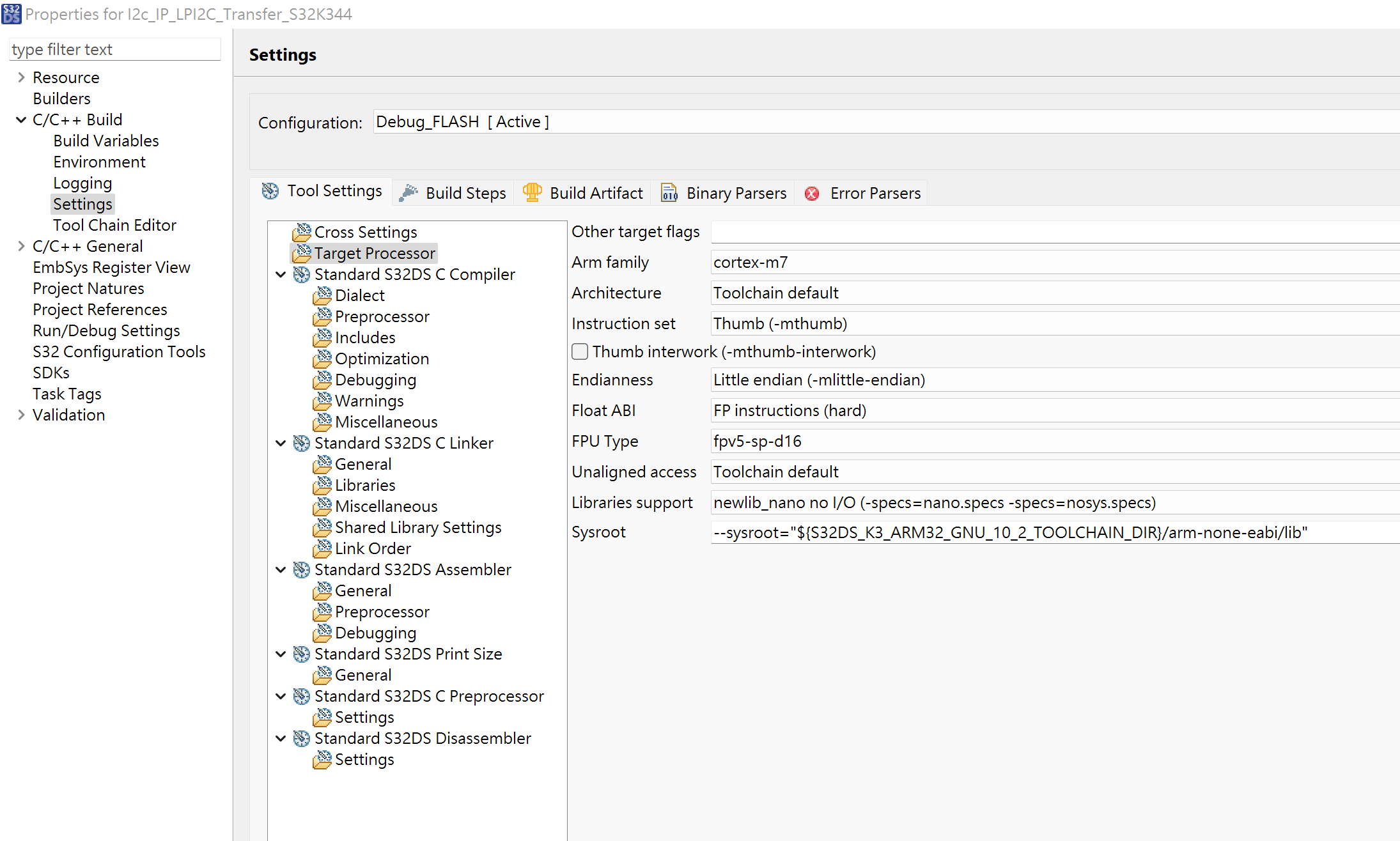The height and width of the screenshot is (841, 1400).
Task: Collapse the C/C++ Build tree entry
Action: tap(21, 120)
